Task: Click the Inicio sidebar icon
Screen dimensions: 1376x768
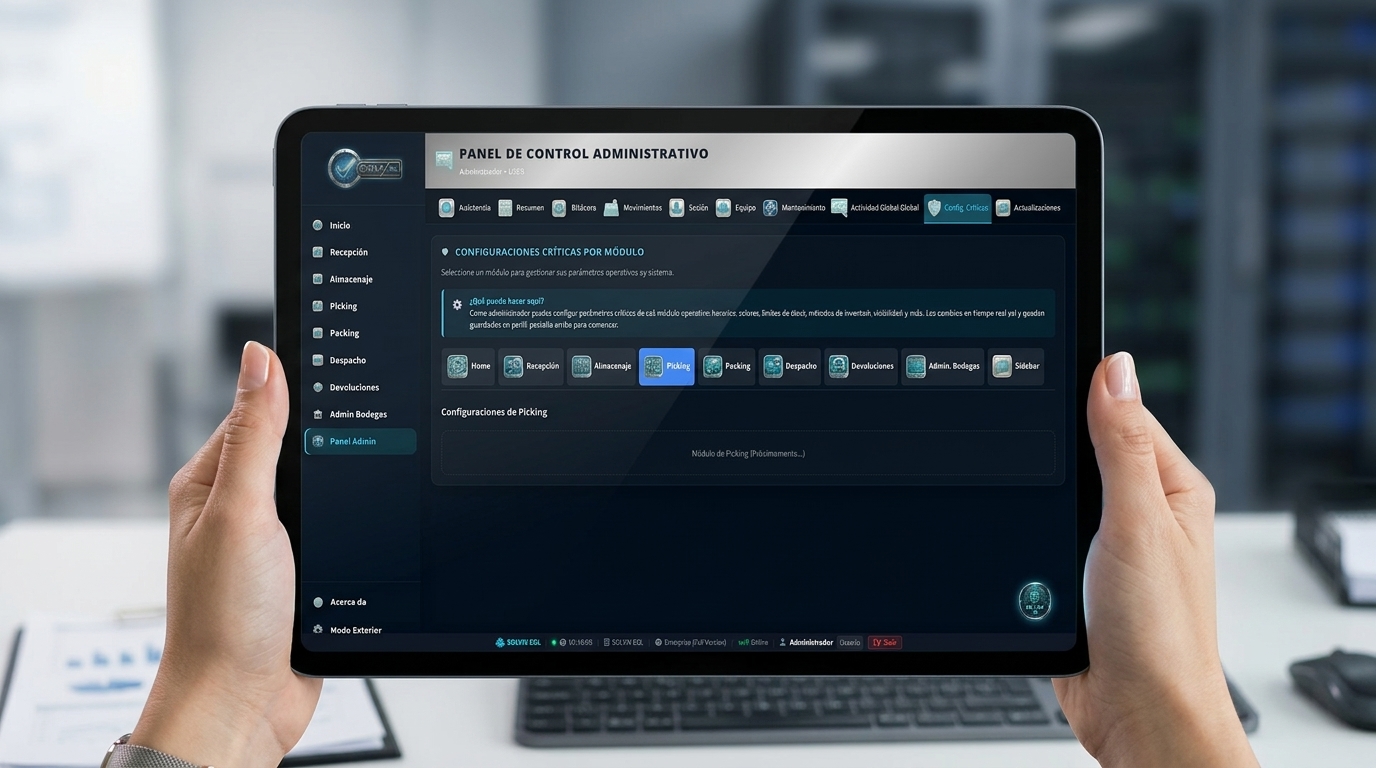Action: [318, 226]
